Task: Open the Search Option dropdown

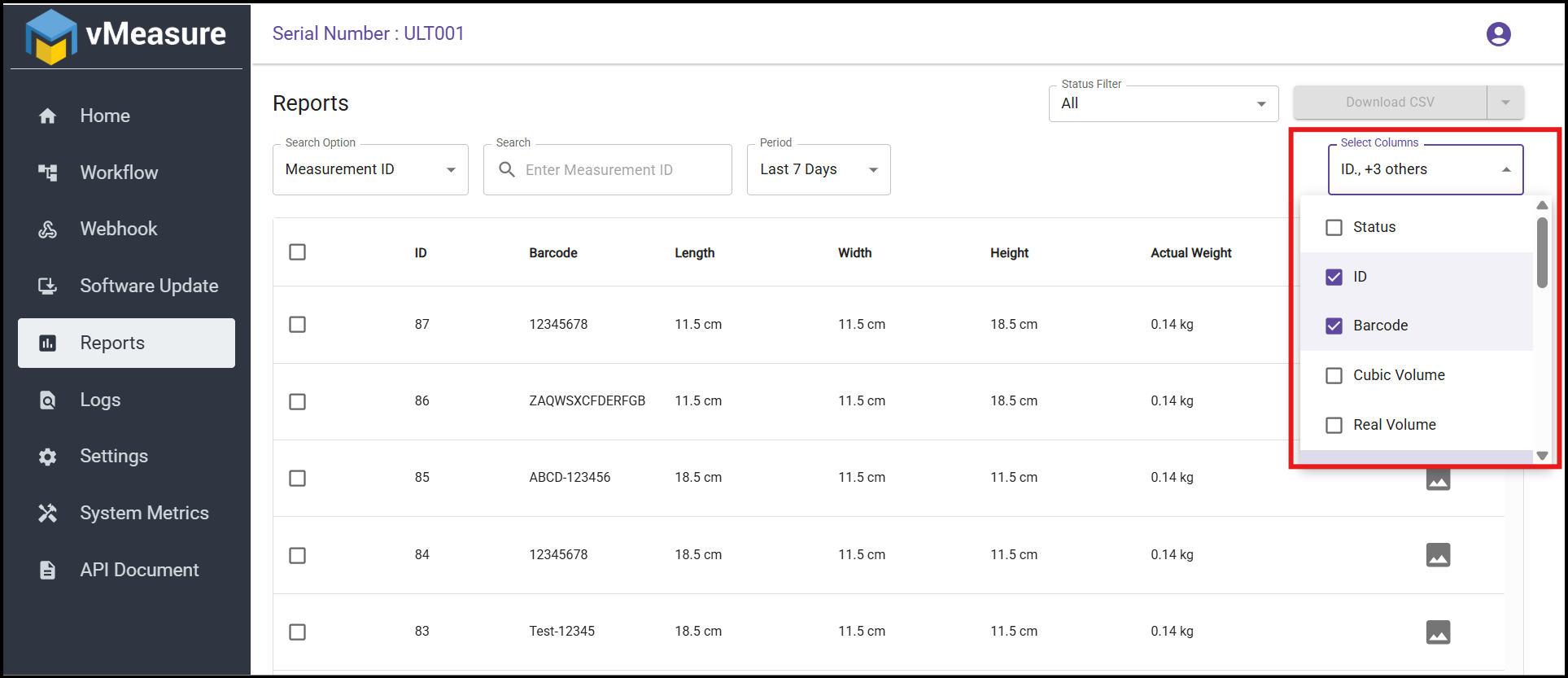Action: coord(370,169)
